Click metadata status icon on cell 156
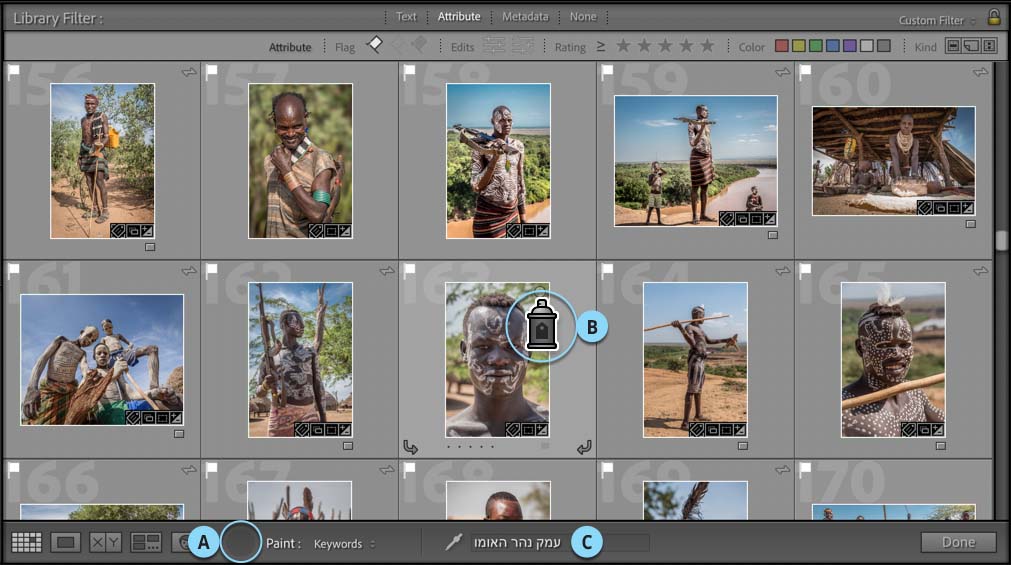Screen dimensions: 1011x565 click(x=189, y=72)
